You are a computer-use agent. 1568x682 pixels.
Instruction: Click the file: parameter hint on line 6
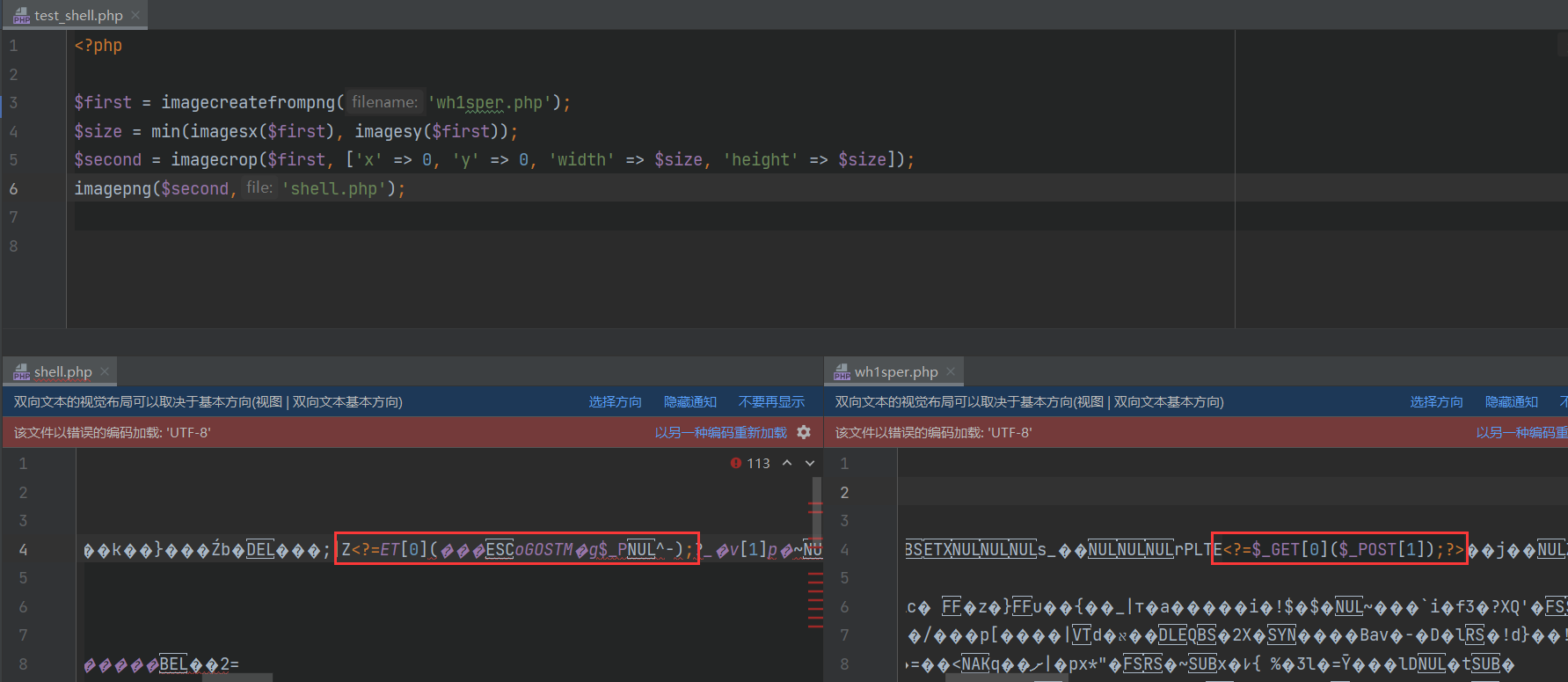point(259,187)
